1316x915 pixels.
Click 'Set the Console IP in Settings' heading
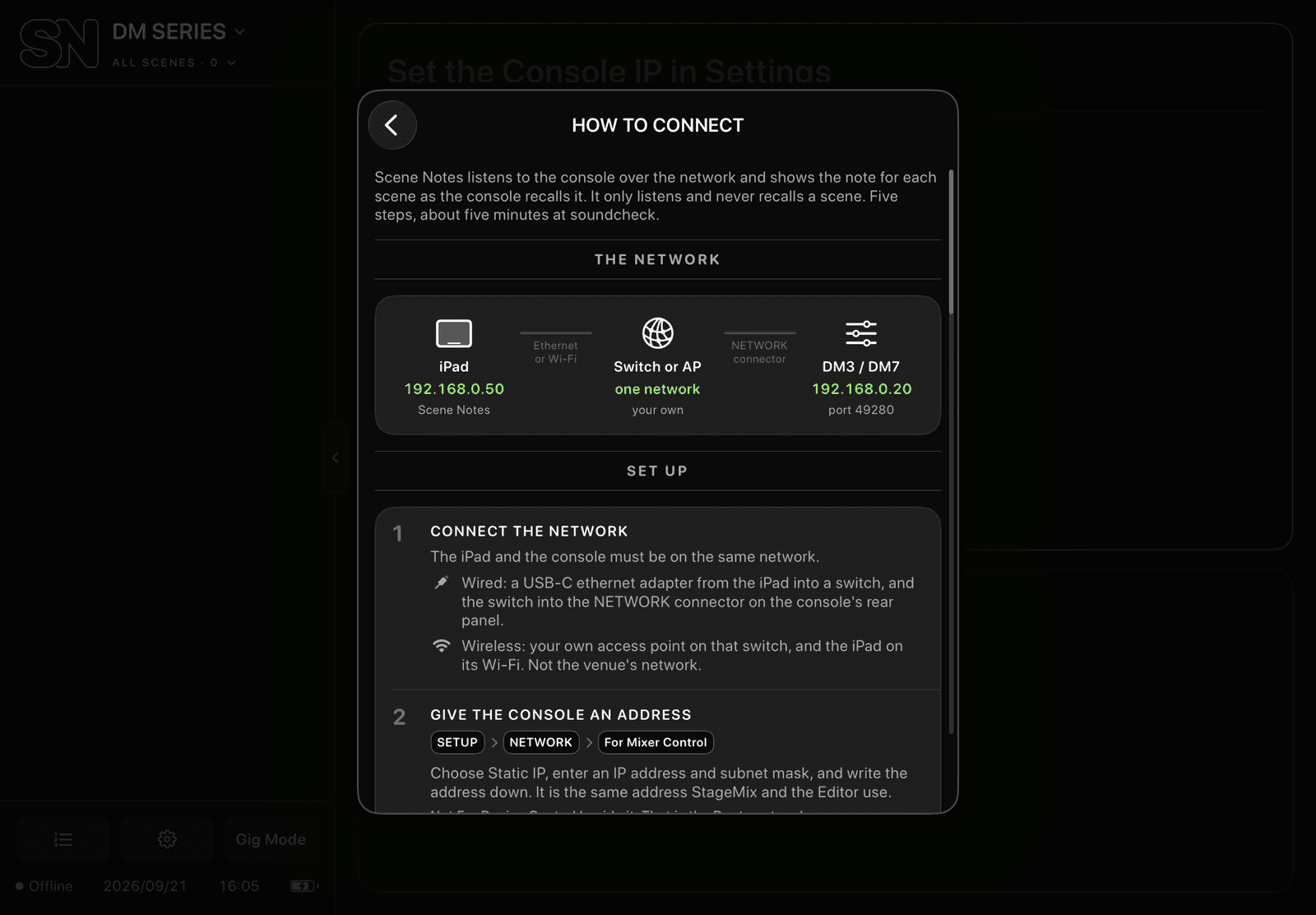click(x=609, y=72)
